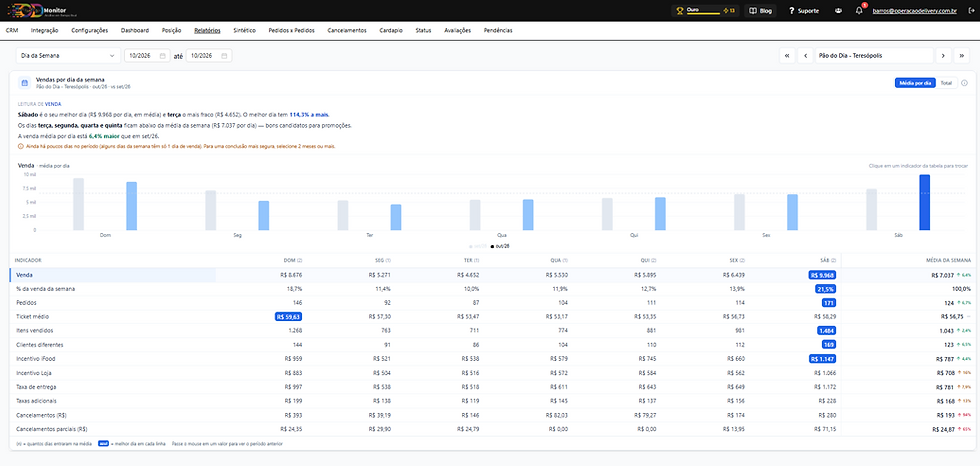Open the CRM menu
This screenshot has height=466, width=980.
click(x=11, y=30)
